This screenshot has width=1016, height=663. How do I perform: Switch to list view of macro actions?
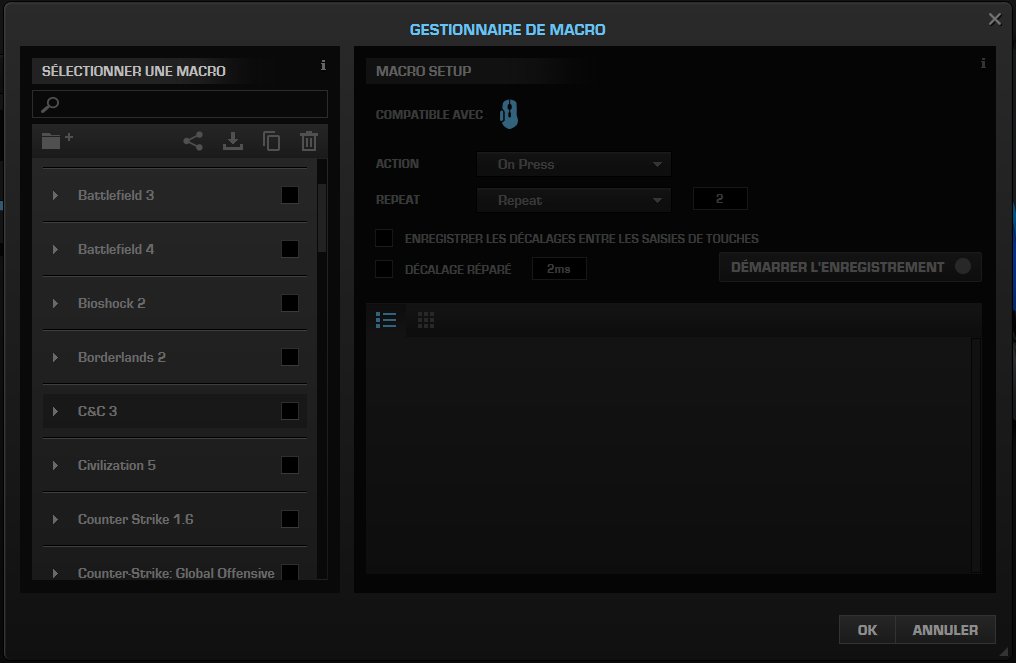[386, 320]
